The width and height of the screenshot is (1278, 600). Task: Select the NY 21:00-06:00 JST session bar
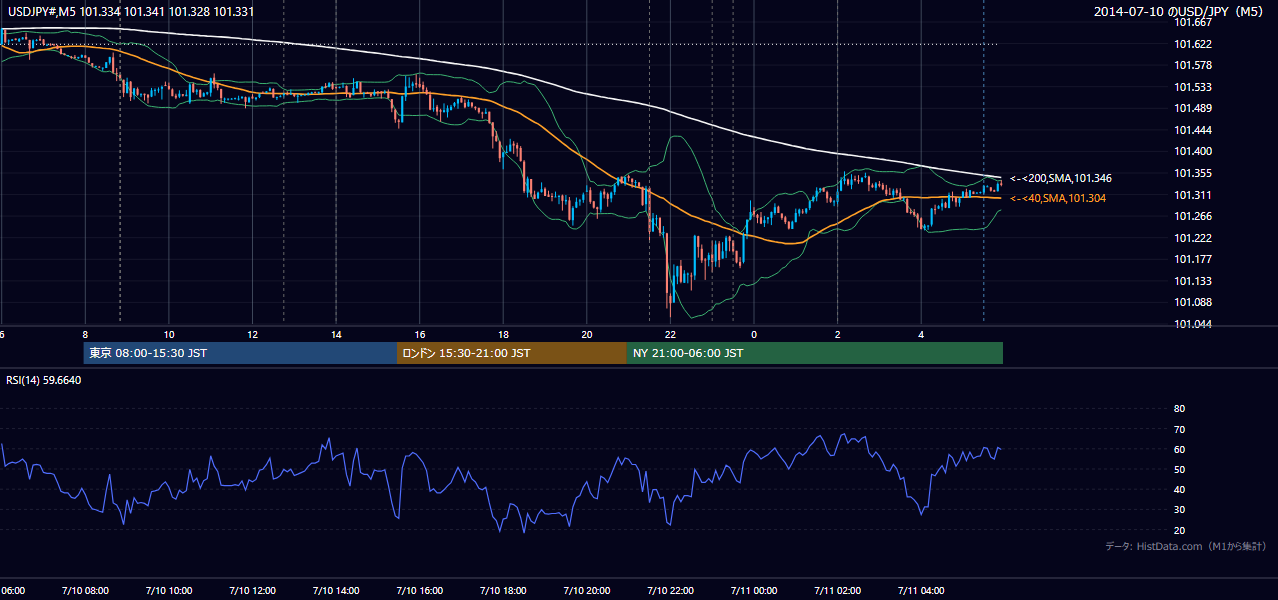click(x=815, y=353)
